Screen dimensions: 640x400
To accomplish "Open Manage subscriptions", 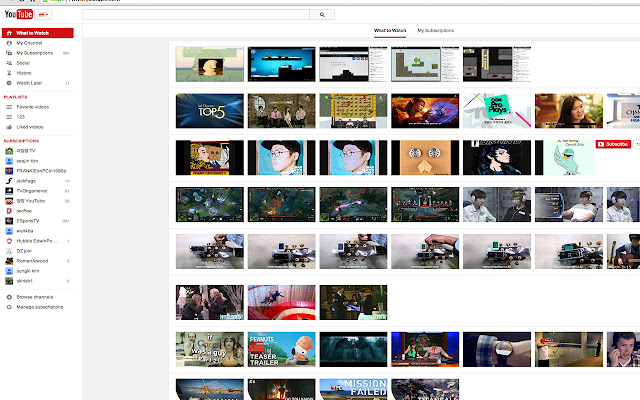I will (x=40, y=307).
